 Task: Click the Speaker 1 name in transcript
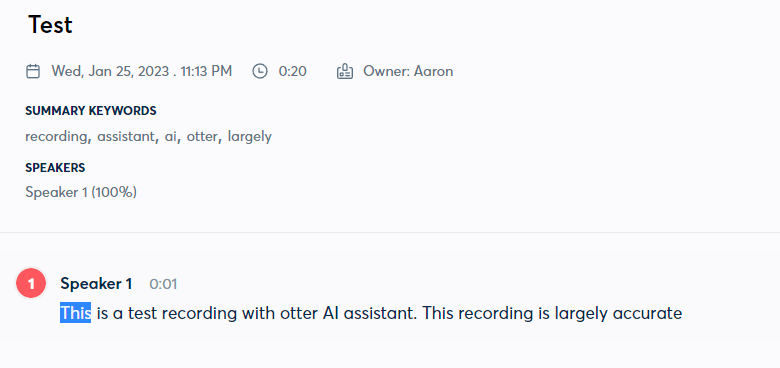[96, 284]
